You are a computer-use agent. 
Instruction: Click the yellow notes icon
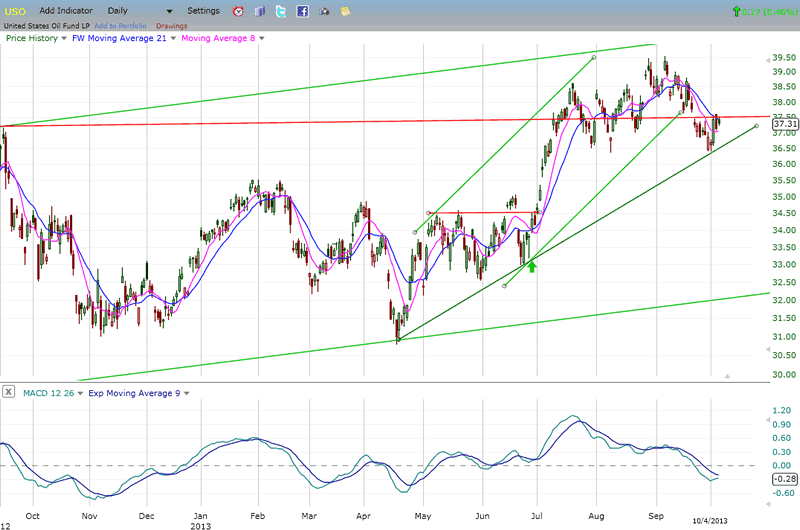tap(345, 11)
